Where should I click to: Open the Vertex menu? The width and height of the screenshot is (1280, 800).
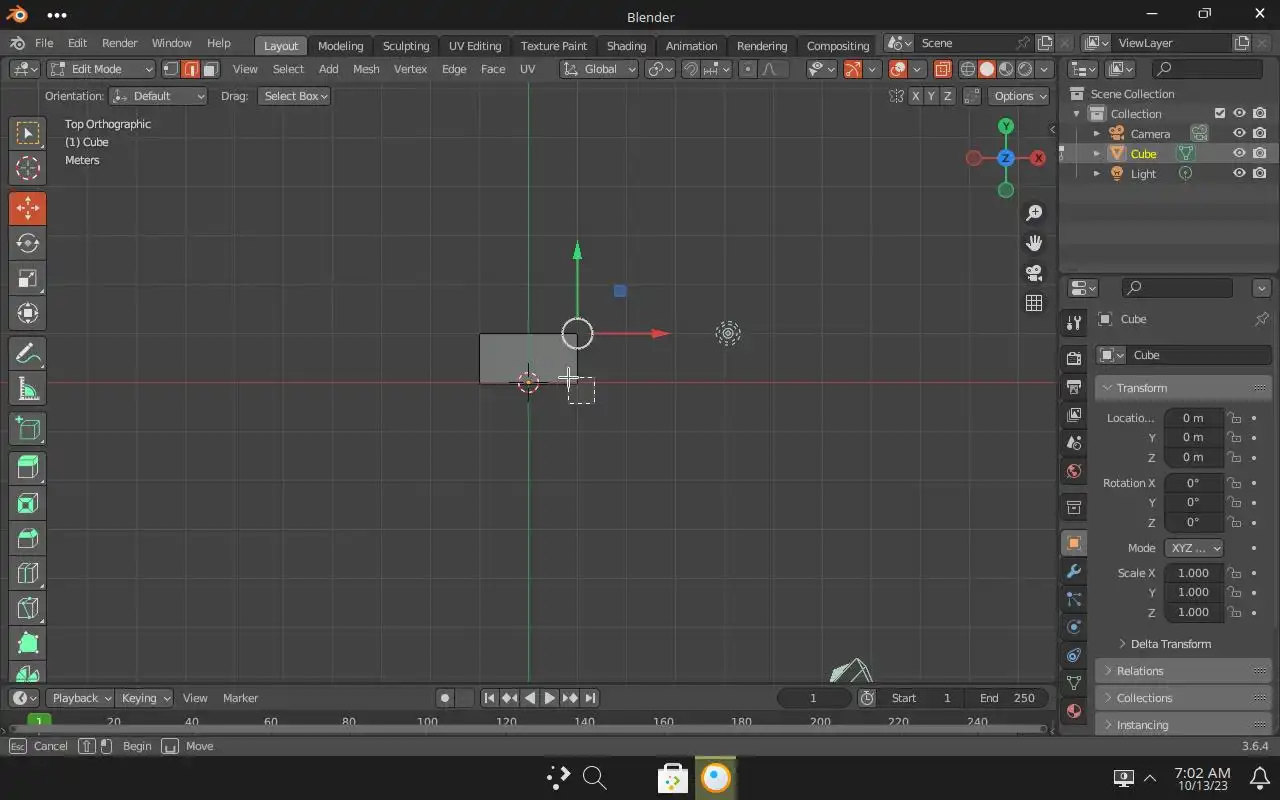[x=410, y=69]
